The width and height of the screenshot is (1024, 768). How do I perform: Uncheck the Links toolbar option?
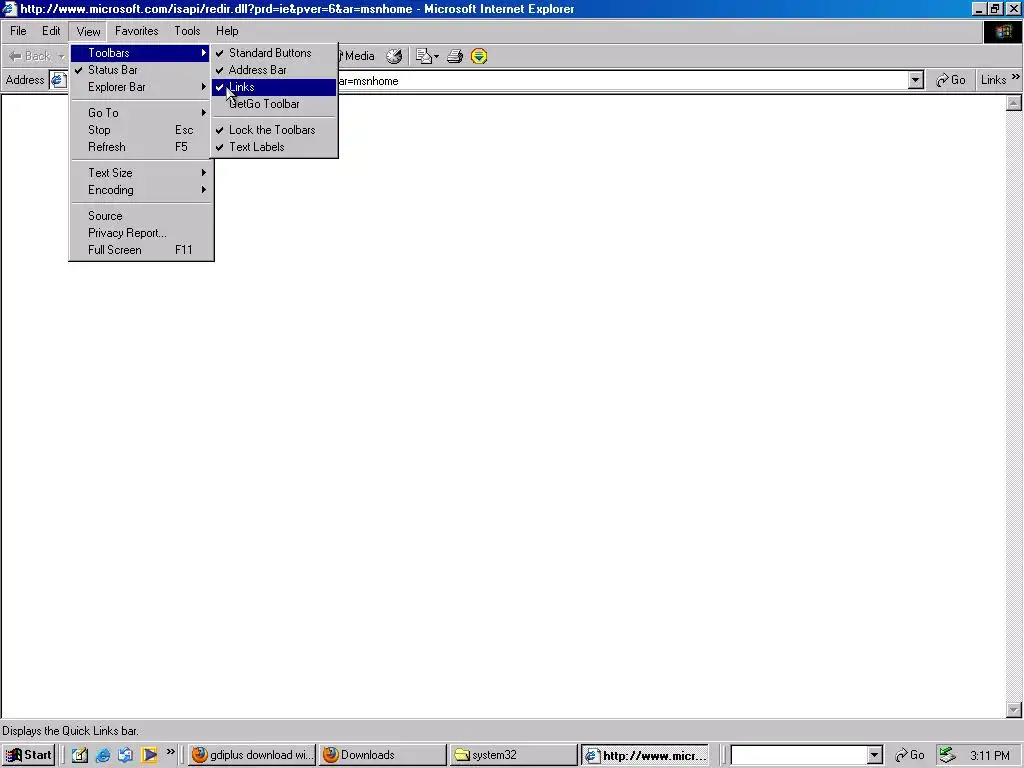[274, 87]
